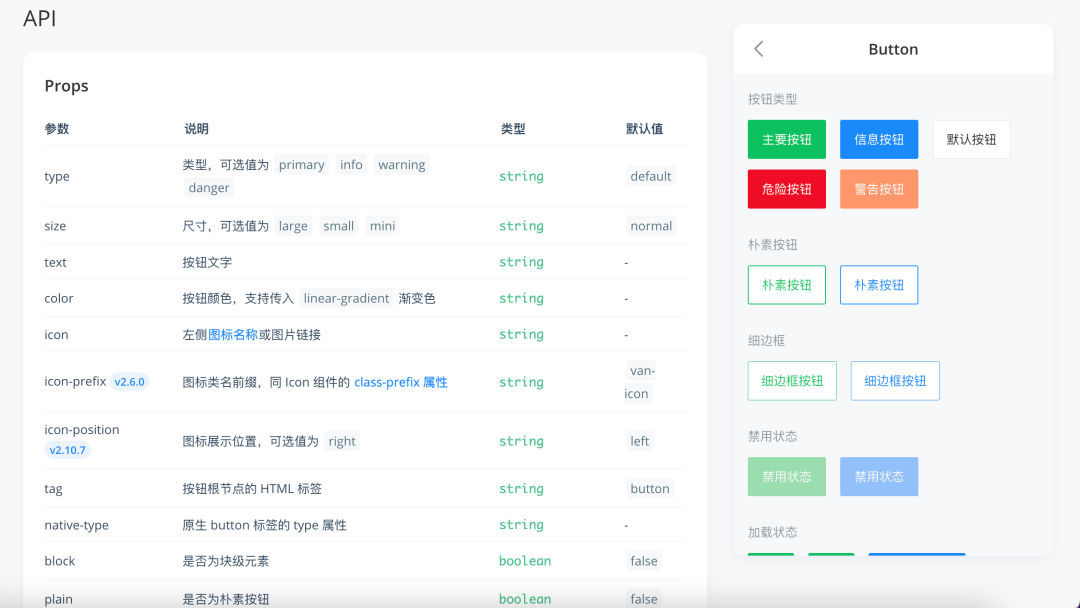Click the faded blue 禁用状态 button
Viewport: 1080px width, 608px height.
(879, 476)
